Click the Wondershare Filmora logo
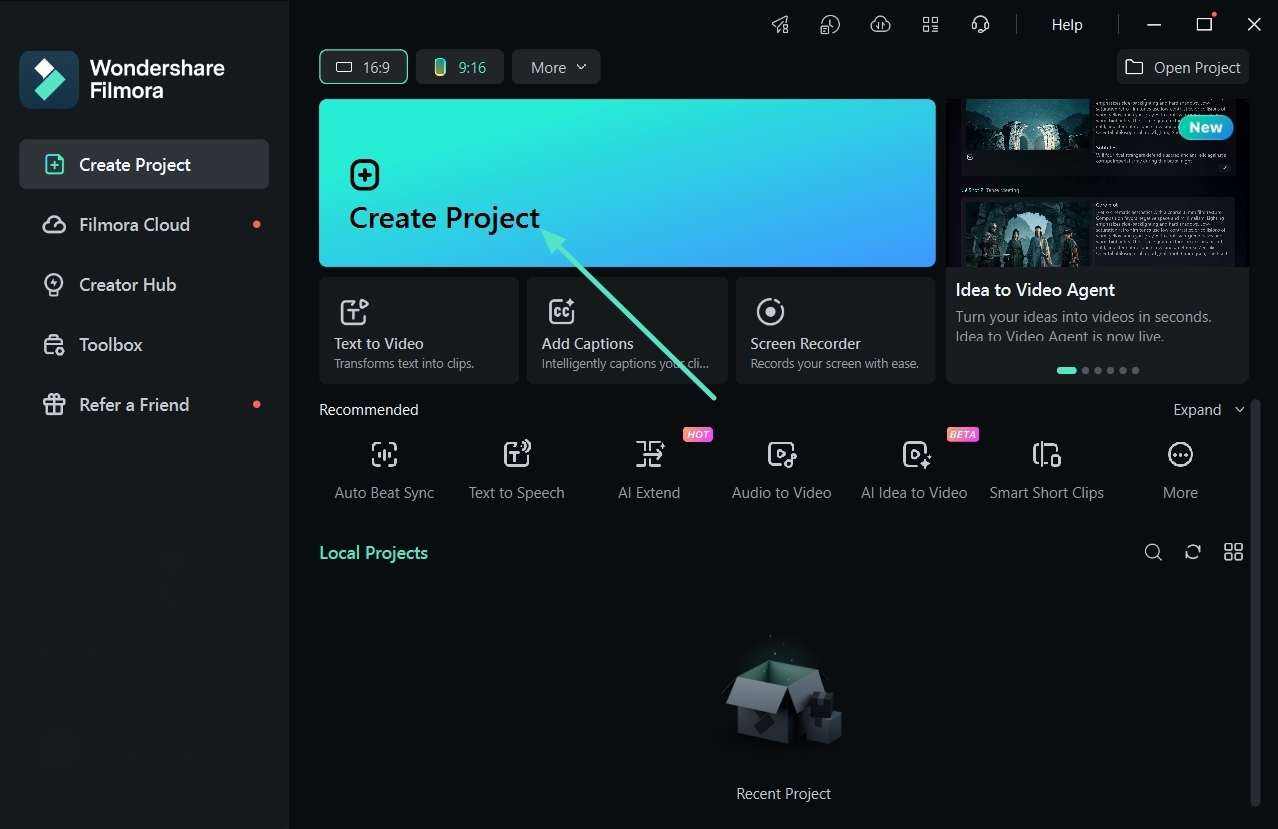Image resolution: width=1278 pixels, height=829 pixels. (49, 79)
